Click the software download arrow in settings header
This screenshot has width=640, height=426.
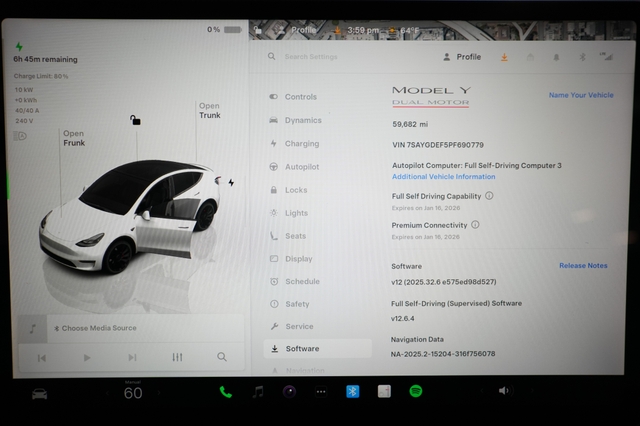coord(504,58)
